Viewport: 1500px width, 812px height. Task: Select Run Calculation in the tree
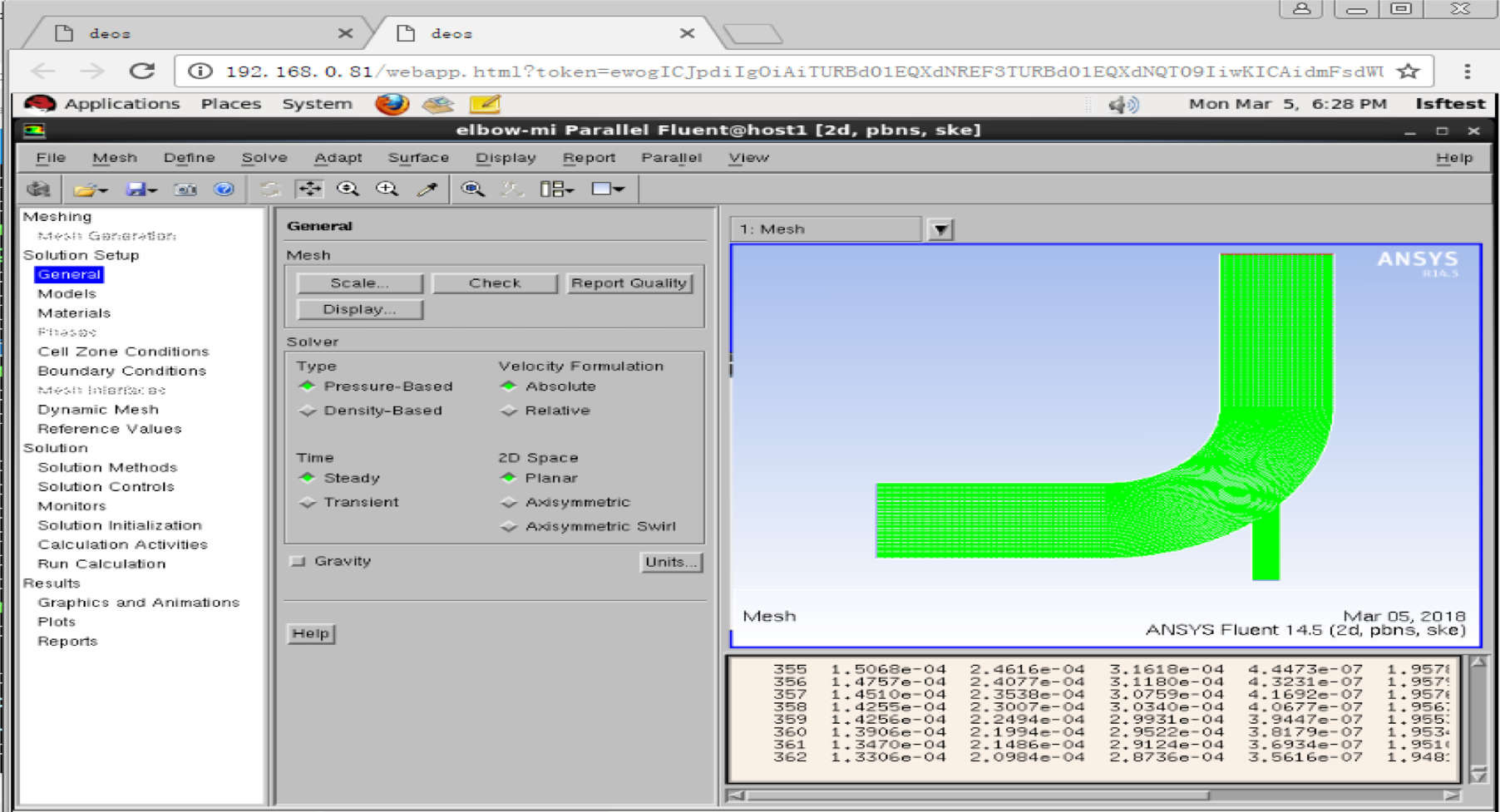point(101,563)
